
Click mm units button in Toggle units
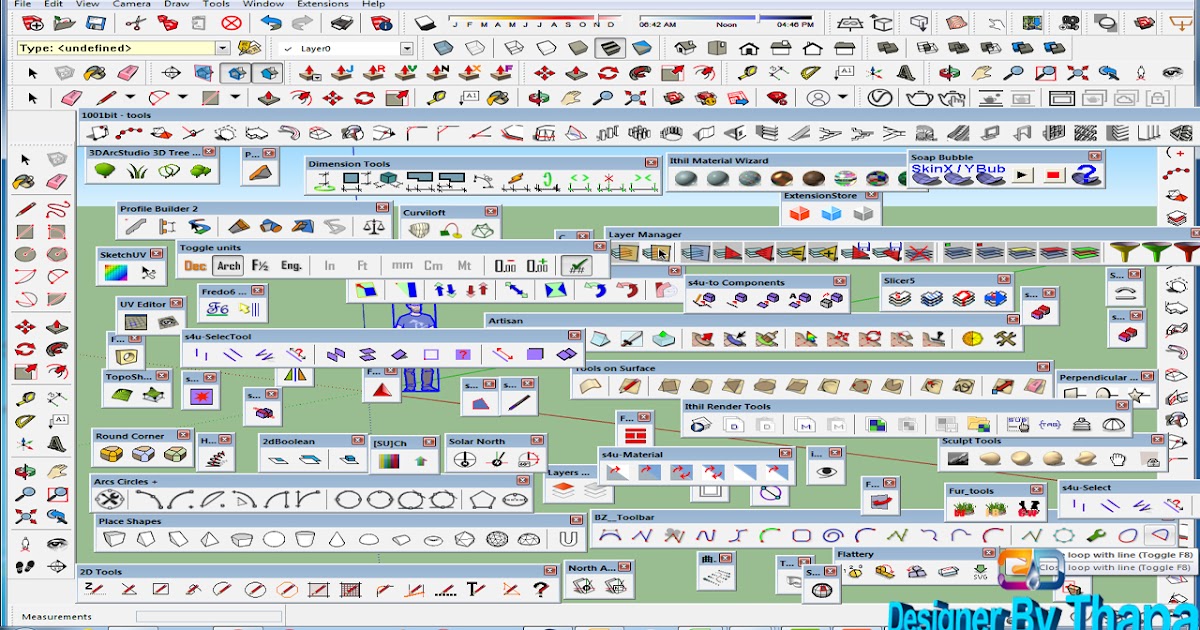click(402, 266)
